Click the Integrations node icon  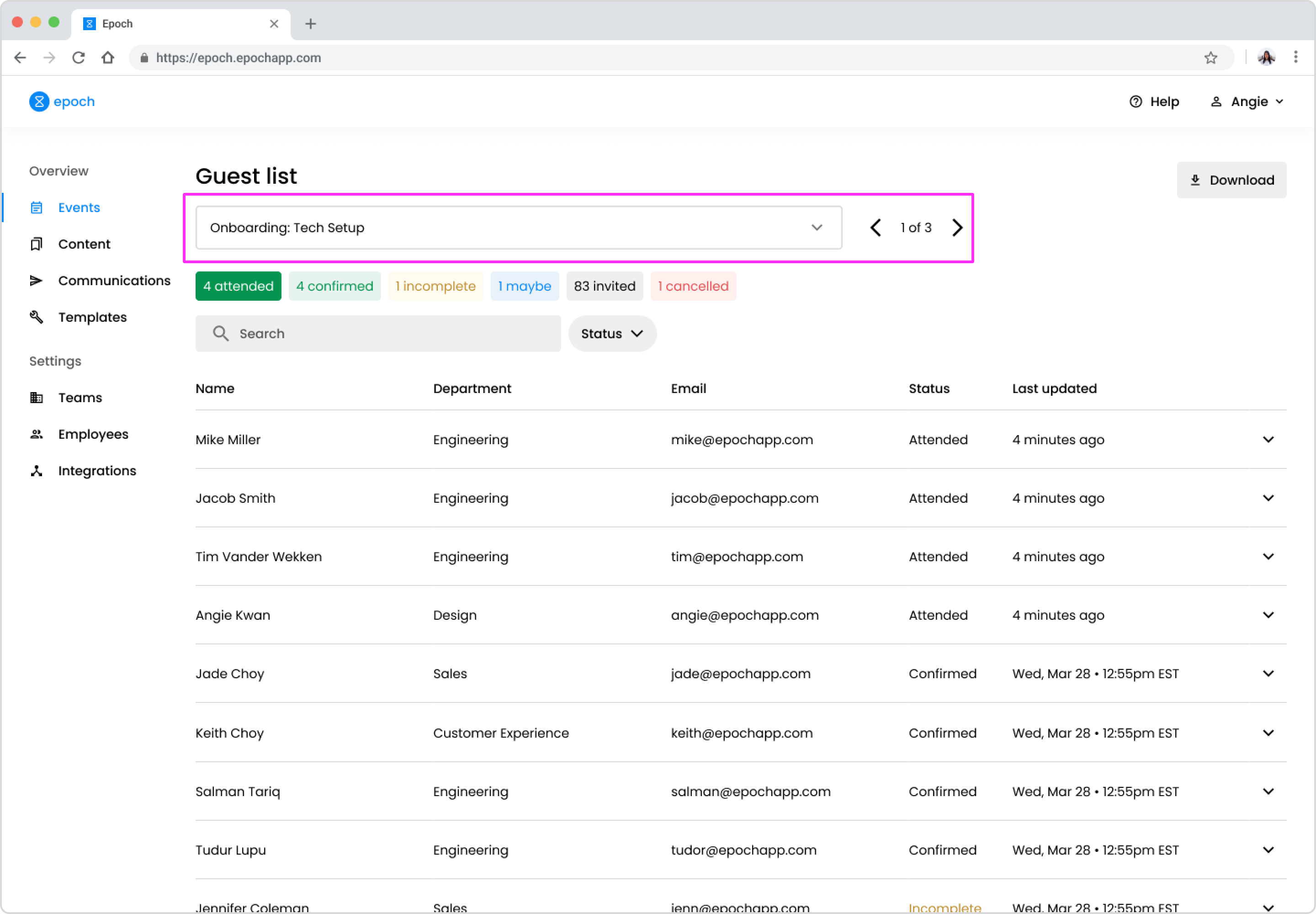[x=37, y=471]
